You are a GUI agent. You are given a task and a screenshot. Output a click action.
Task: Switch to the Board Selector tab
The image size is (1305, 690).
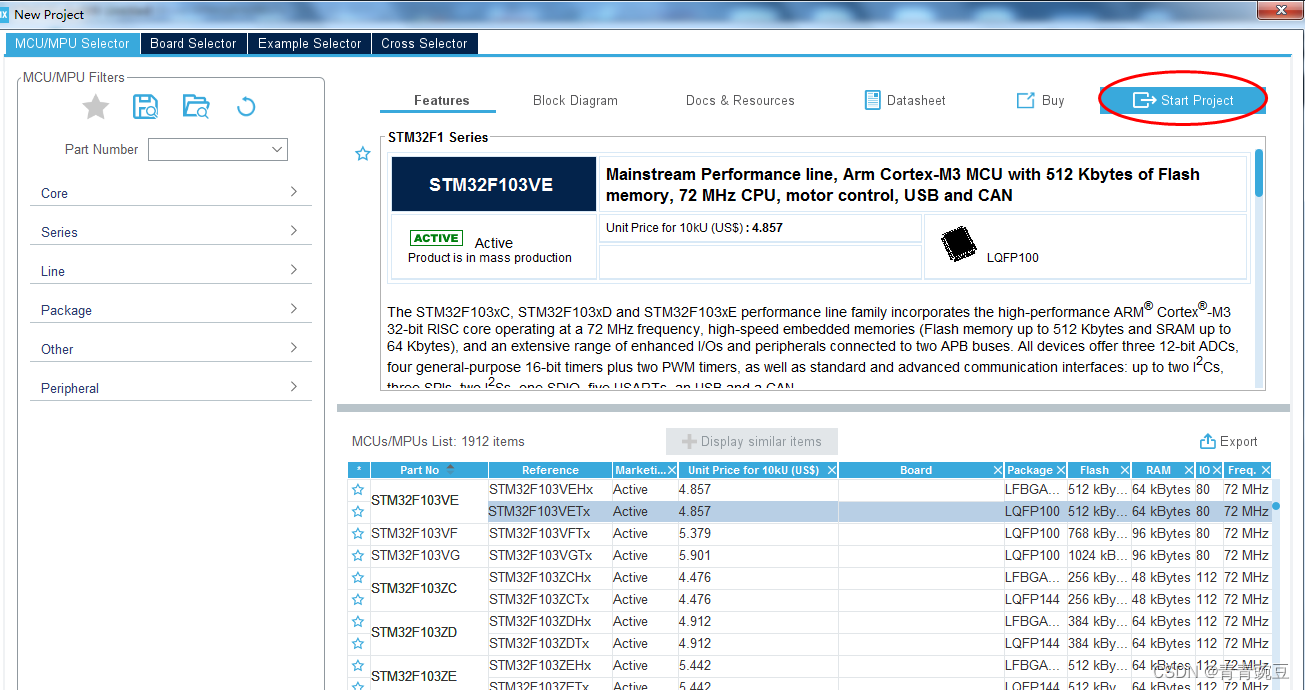tap(193, 44)
